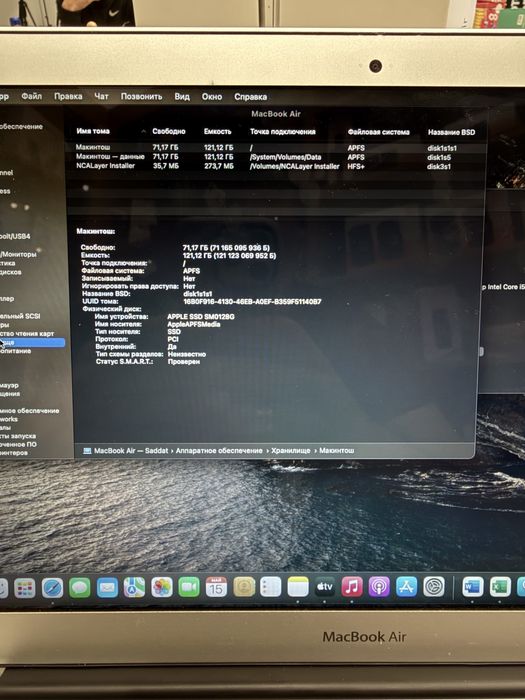Open Messages app in the dock

pos(80,588)
